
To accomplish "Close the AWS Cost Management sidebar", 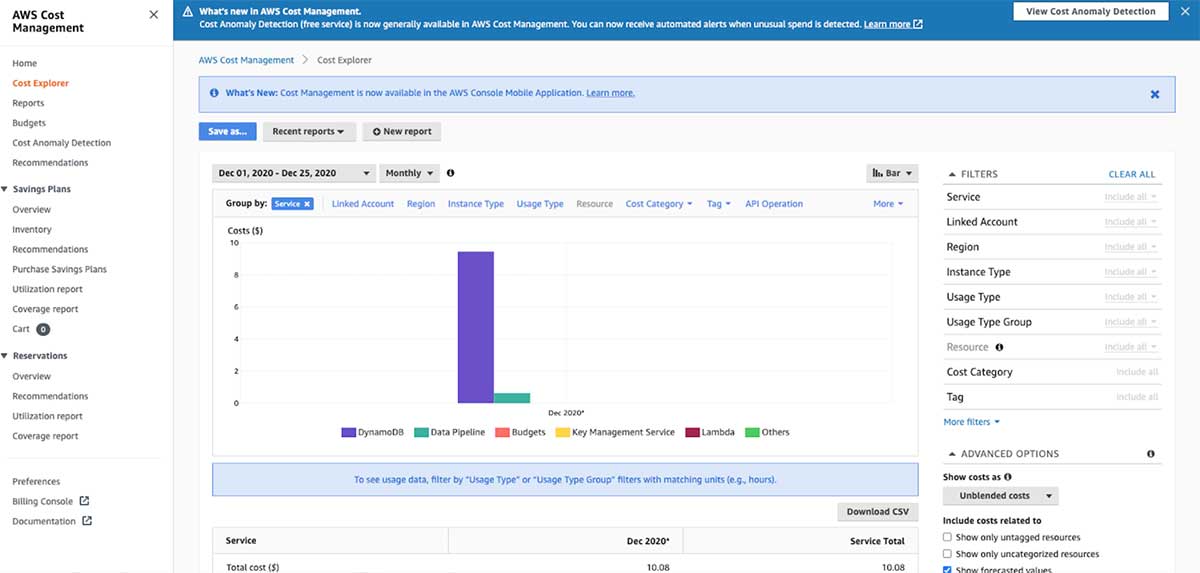I will (153, 15).
